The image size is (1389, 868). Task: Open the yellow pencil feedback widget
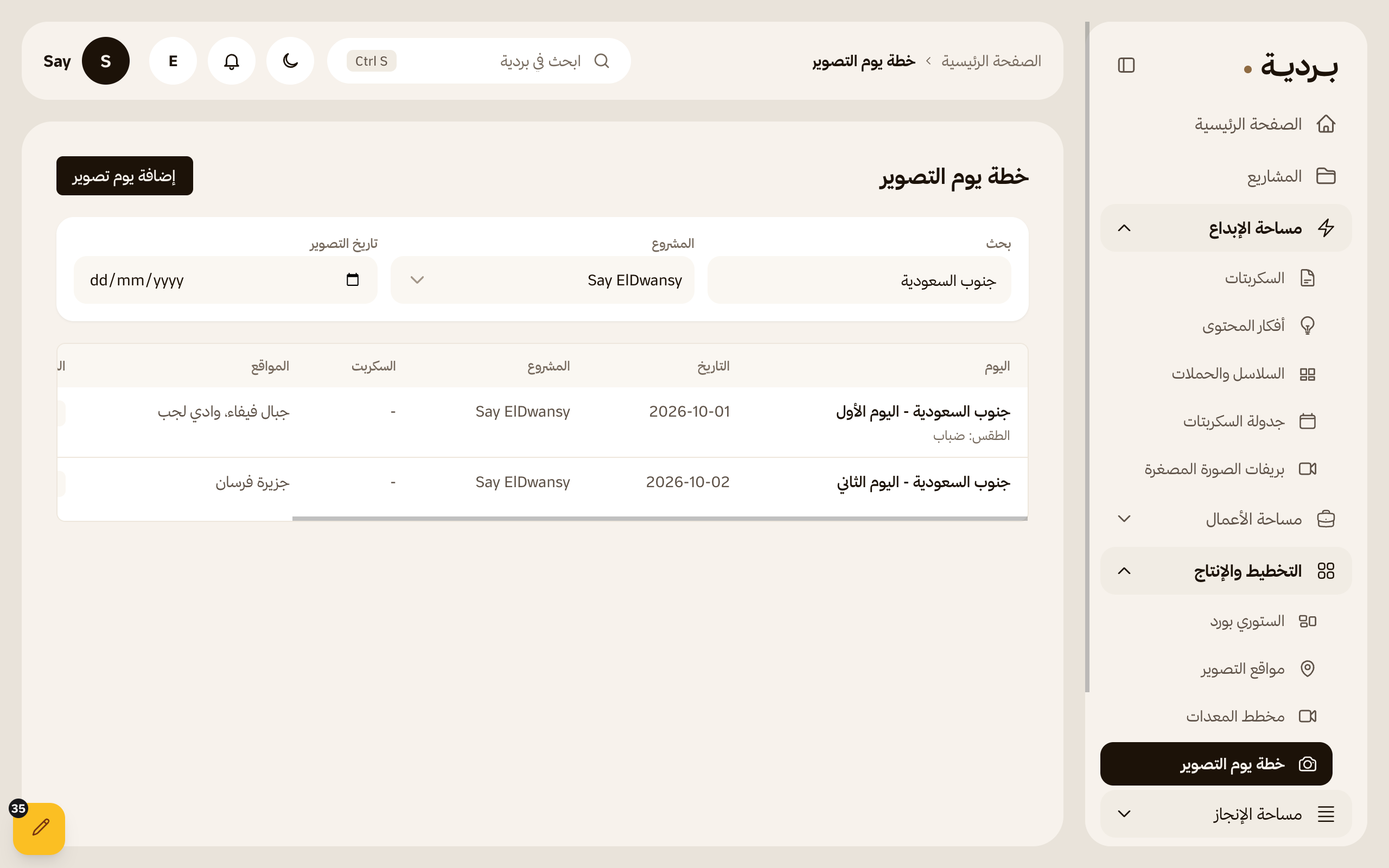point(39,828)
